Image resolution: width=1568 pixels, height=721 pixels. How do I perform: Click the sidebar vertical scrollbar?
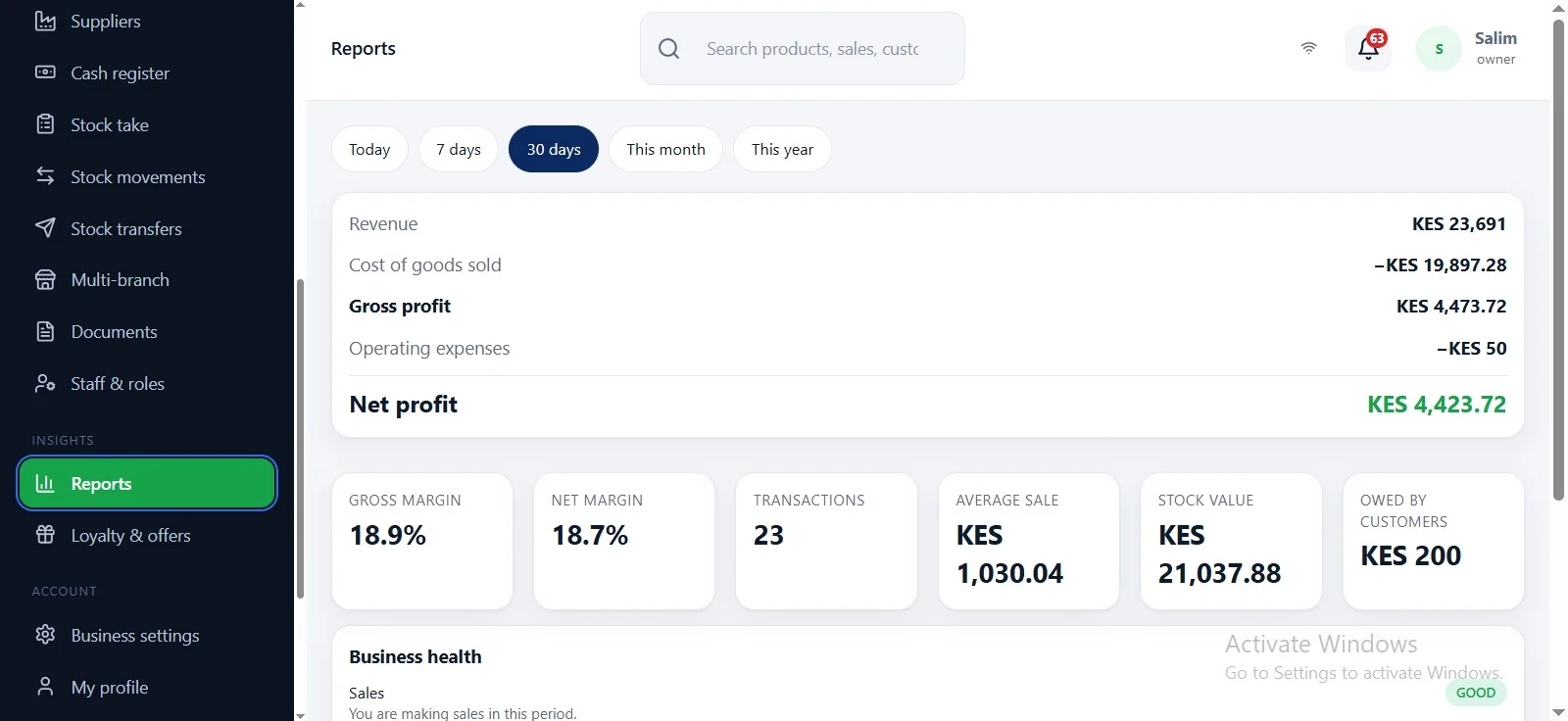pos(300,439)
